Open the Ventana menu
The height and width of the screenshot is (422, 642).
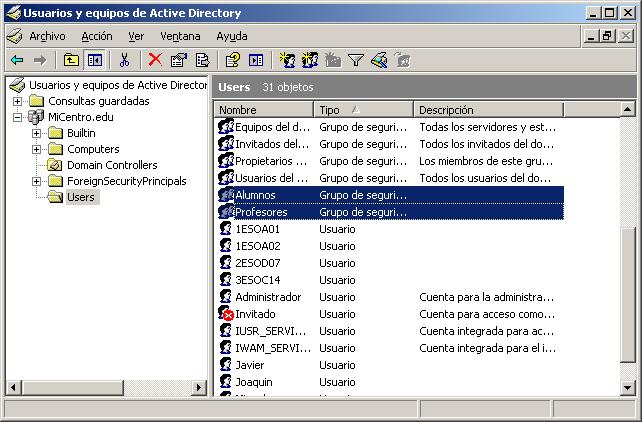coord(180,36)
